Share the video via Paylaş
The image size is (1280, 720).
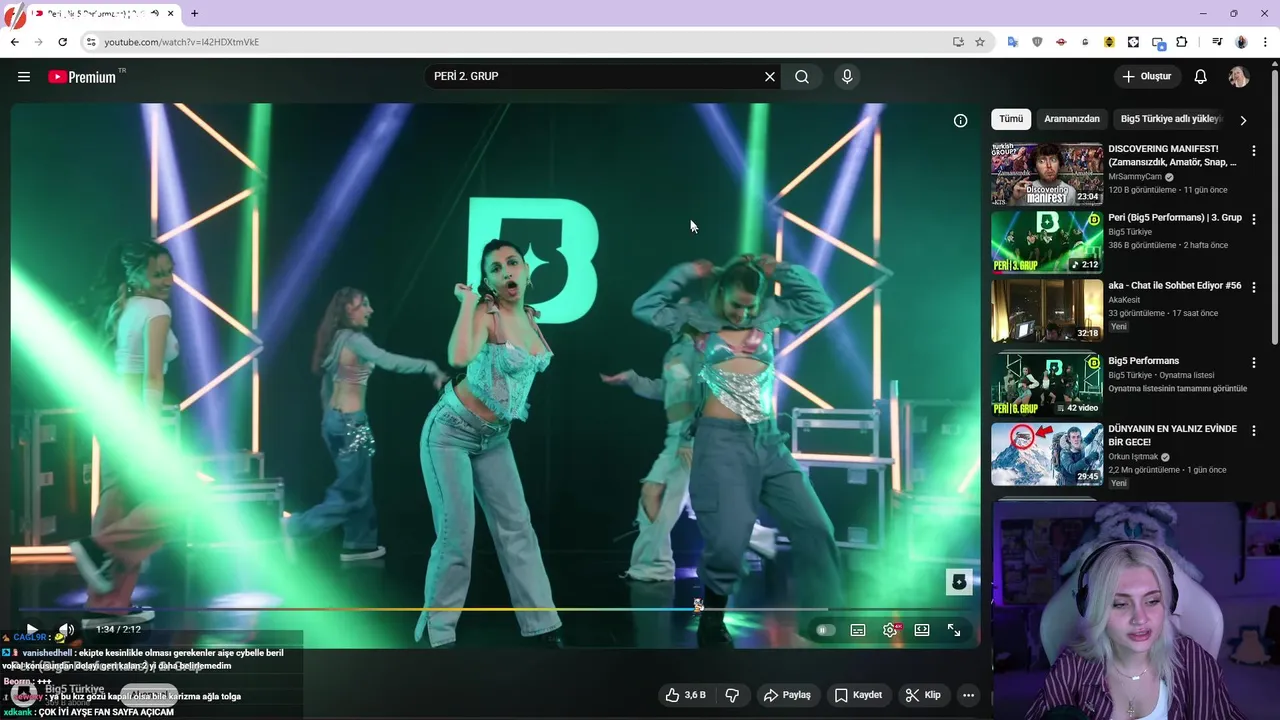click(787, 695)
